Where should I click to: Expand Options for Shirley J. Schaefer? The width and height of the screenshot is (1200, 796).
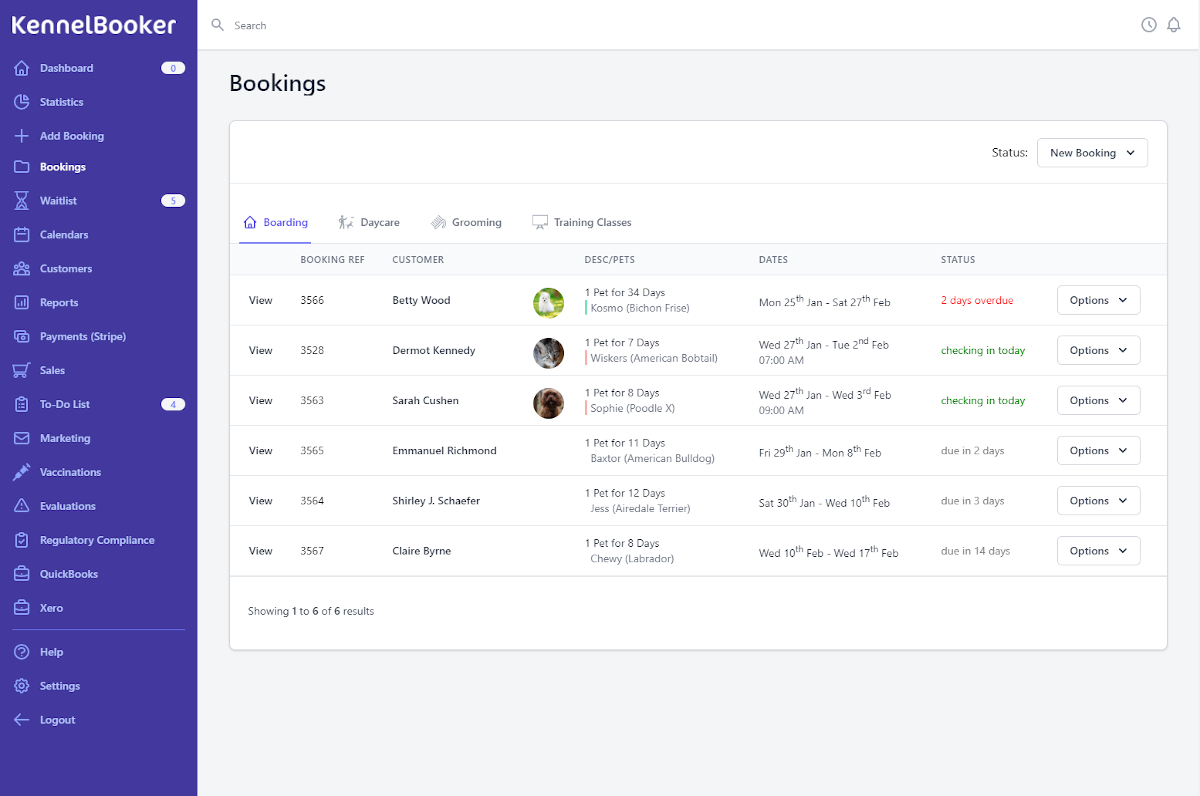coord(1098,500)
